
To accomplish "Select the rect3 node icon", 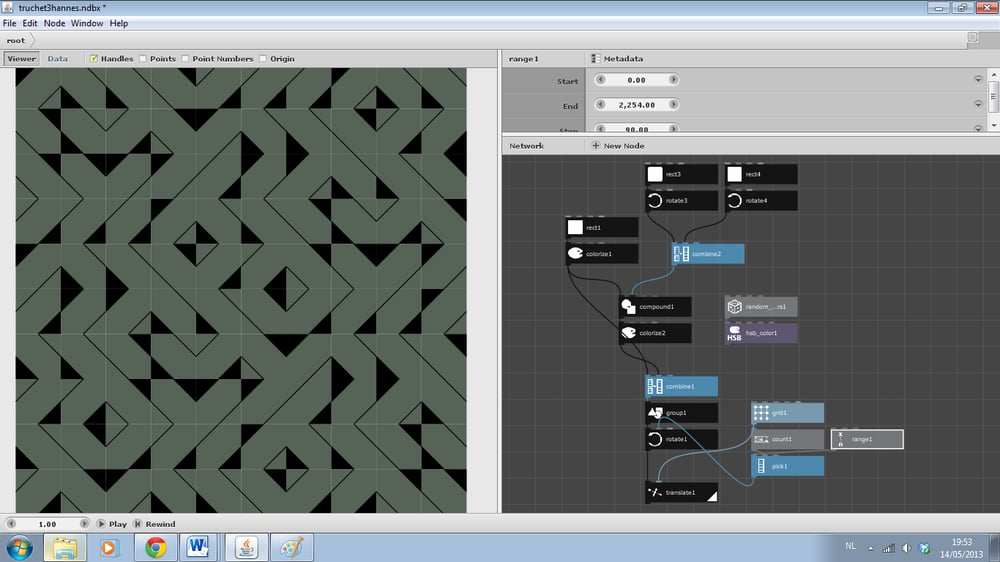I will pos(655,174).
